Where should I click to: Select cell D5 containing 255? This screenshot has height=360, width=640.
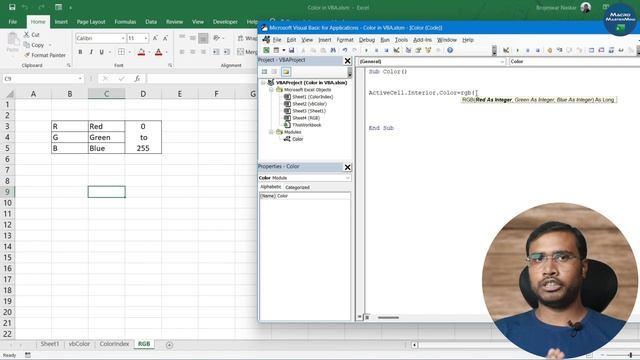coord(143,148)
